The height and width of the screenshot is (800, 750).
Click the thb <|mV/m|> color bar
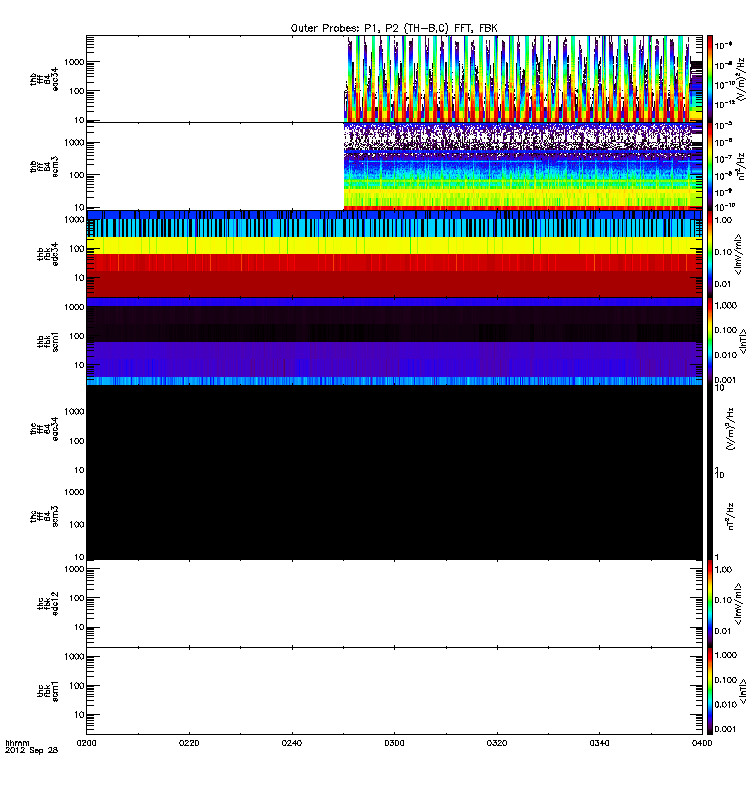pyautogui.click(x=710, y=253)
